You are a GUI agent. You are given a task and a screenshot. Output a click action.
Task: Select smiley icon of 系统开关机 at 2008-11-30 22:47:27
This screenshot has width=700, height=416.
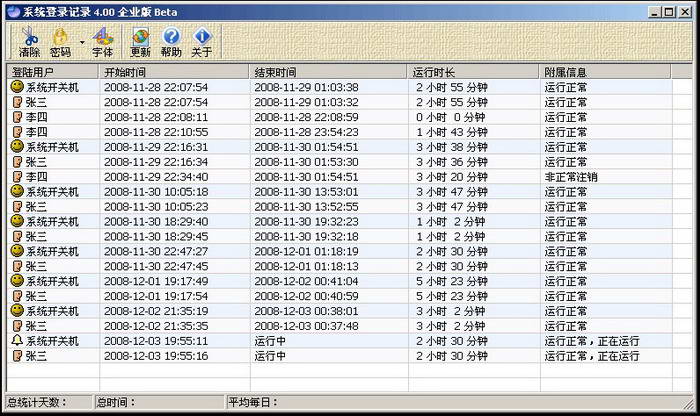tap(17, 251)
